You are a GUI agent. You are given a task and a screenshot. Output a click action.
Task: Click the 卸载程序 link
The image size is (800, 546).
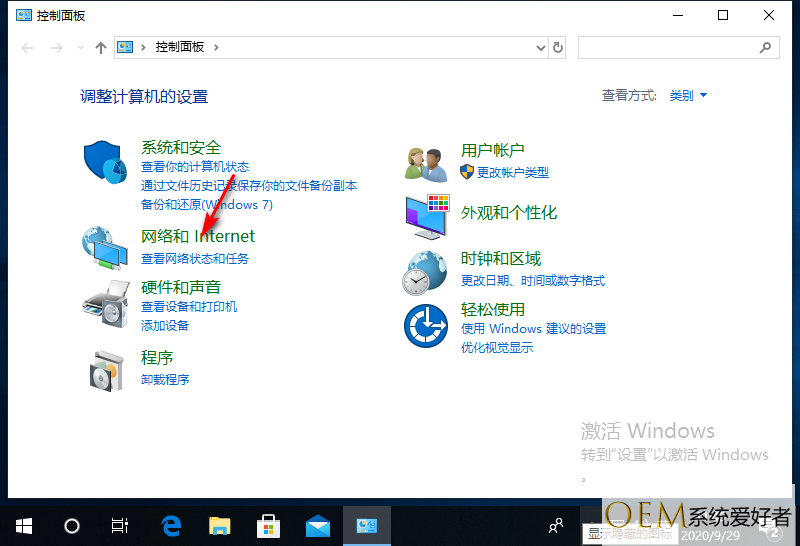(165, 380)
